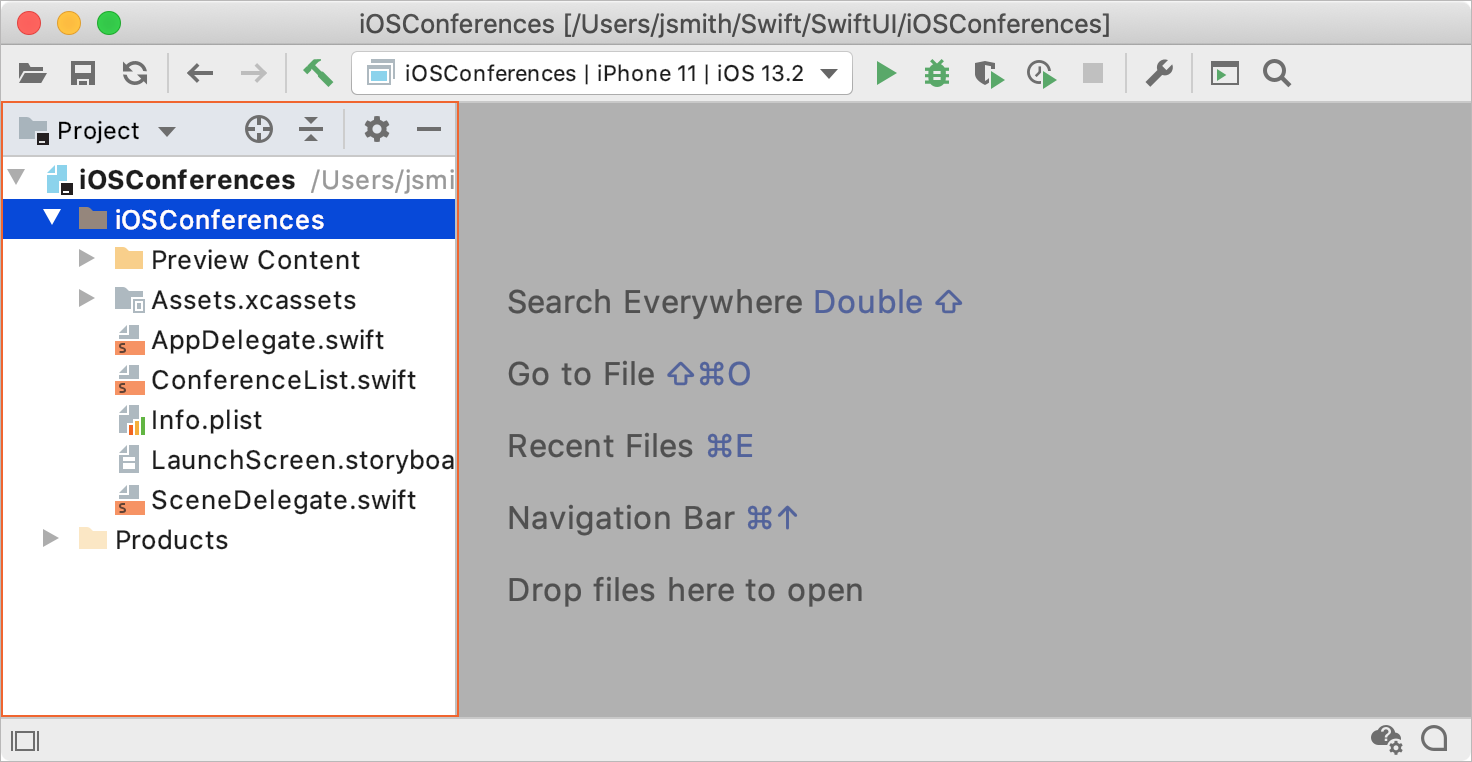
Task: Select the Preview Content folder
Action: pyautogui.click(x=229, y=260)
